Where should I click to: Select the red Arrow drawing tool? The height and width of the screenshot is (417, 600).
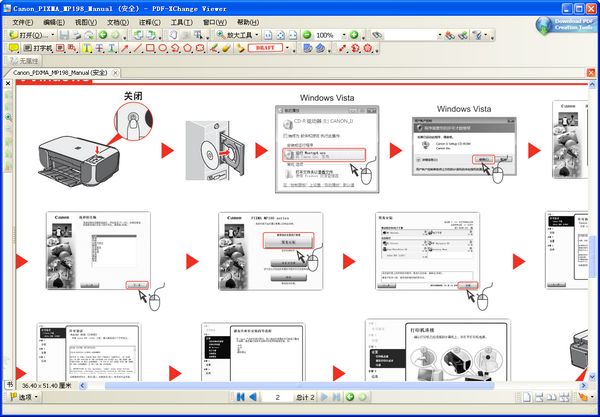click(x=125, y=48)
